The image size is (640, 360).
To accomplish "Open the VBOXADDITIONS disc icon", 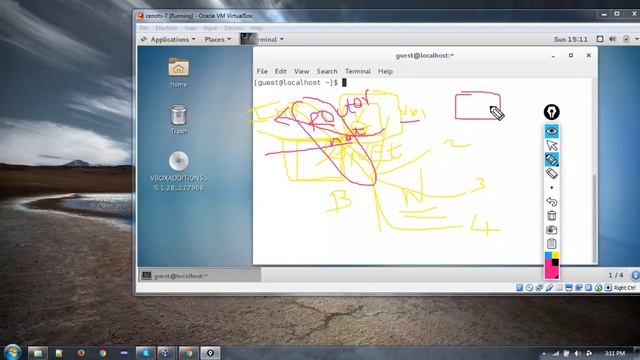I will [x=178, y=171].
